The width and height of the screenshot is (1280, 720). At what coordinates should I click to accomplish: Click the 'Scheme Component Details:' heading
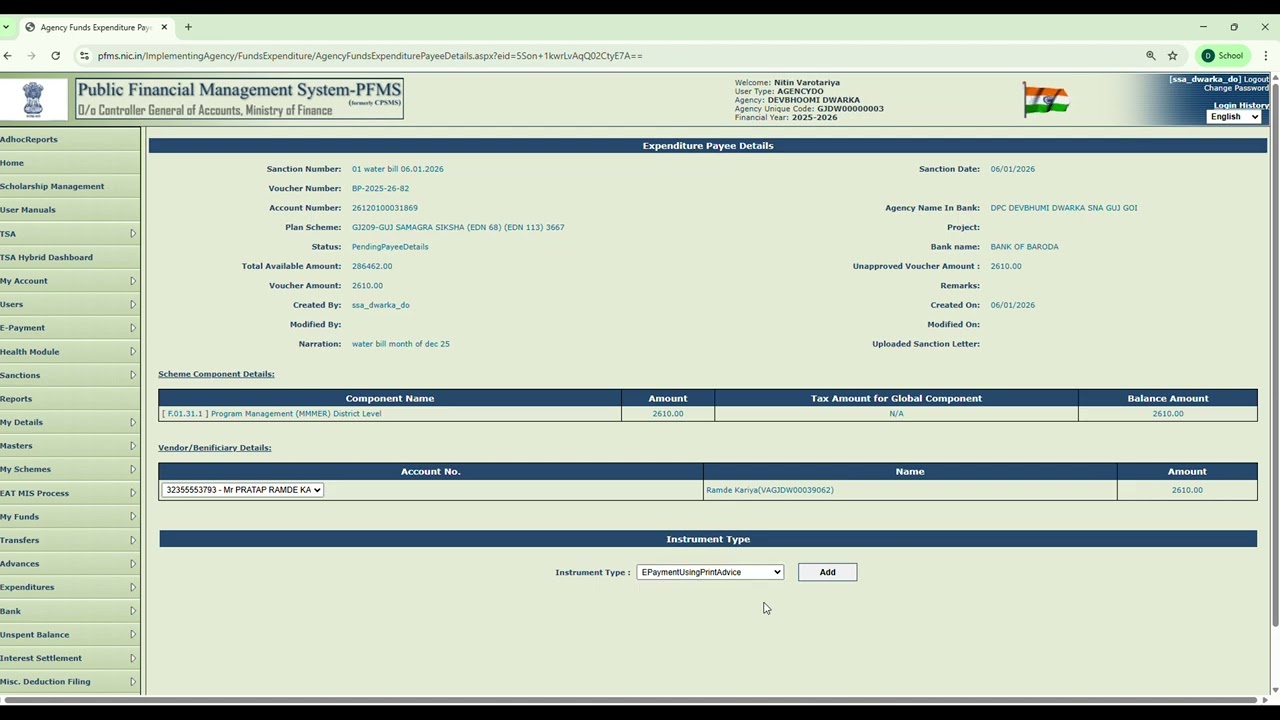tap(216, 374)
